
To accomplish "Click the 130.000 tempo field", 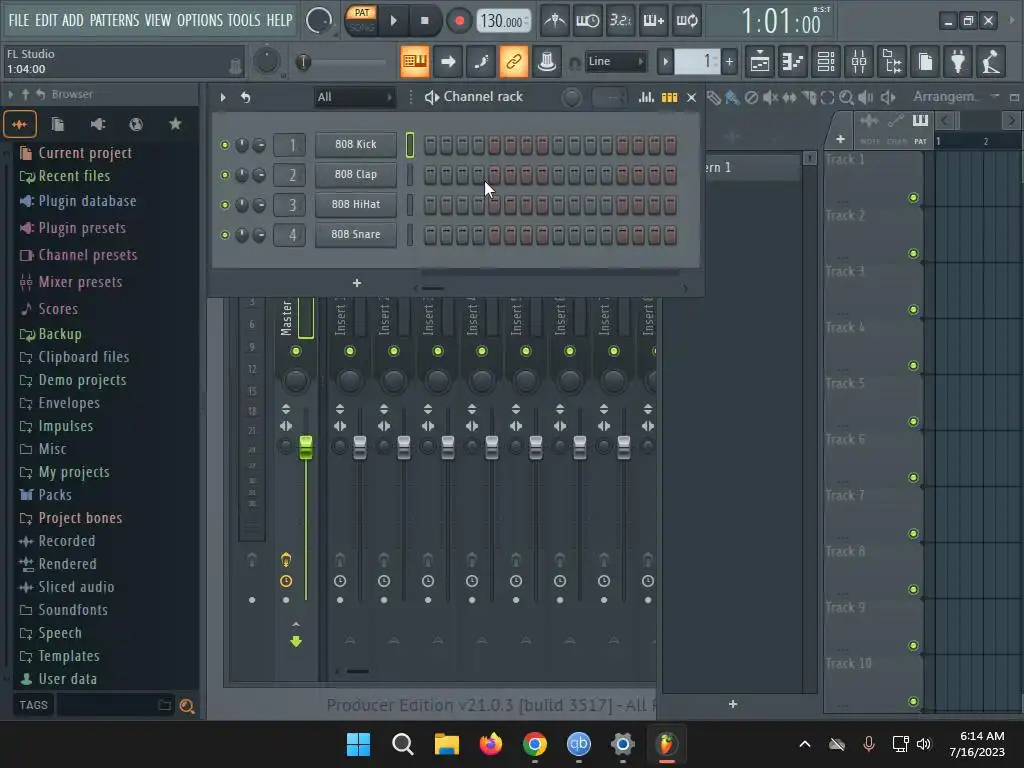I will point(503,21).
